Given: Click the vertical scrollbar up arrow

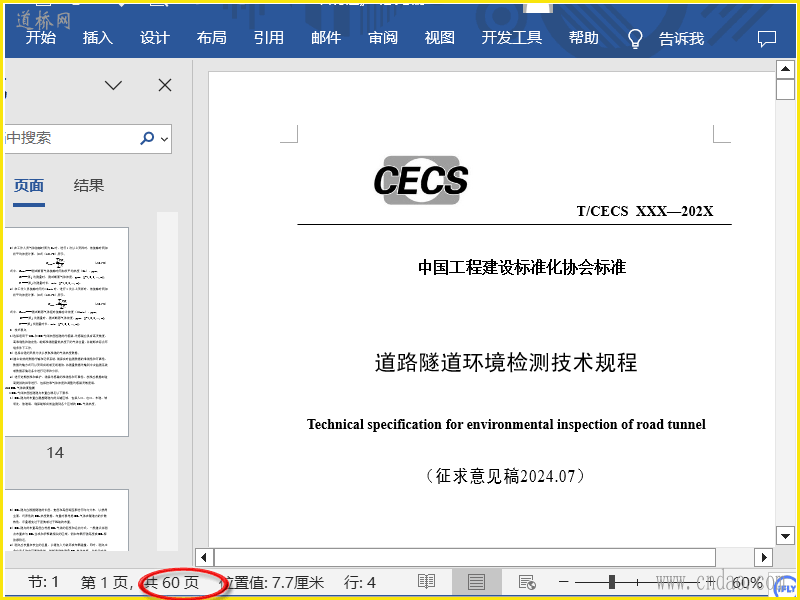Looking at the screenshot, I should tap(785, 68).
